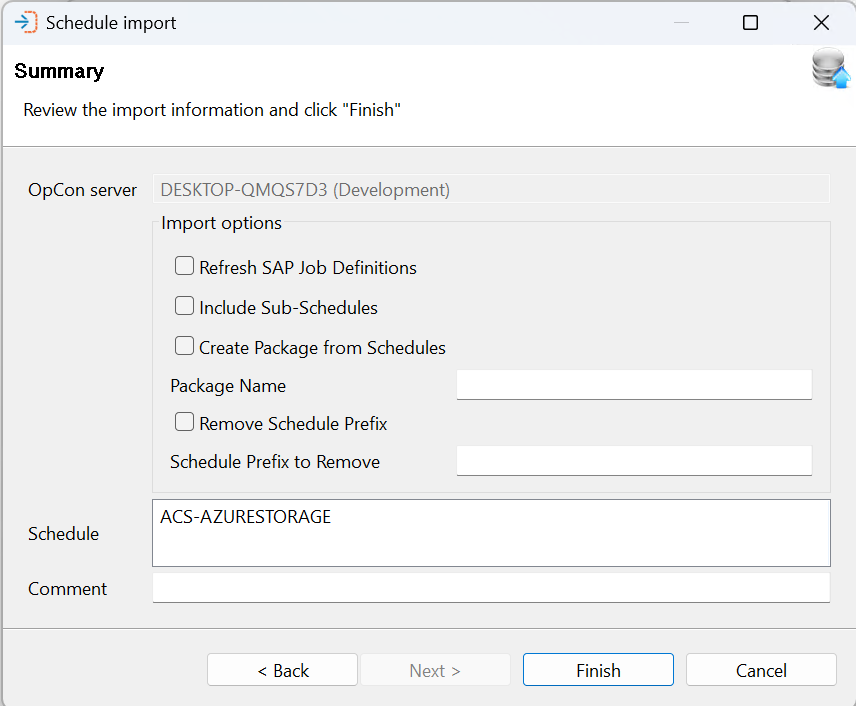Click the Summary heading text
This screenshot has height=706, width=856.
[x=59, y=71]
